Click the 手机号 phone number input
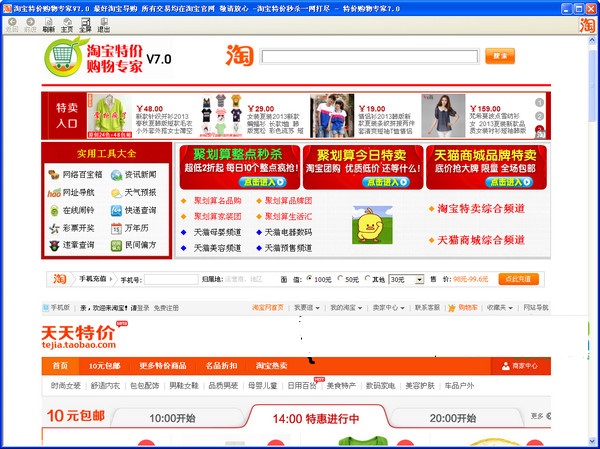 pos(171,279)
